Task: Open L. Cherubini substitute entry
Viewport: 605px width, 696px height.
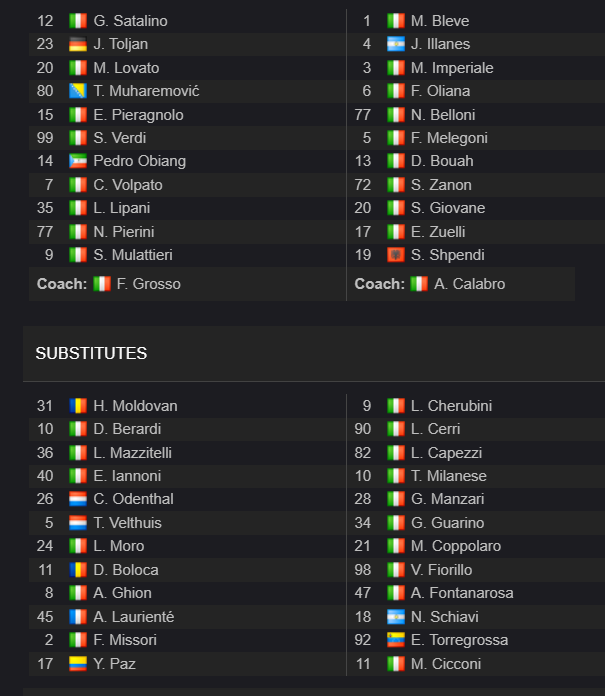Action: (451, 406)
